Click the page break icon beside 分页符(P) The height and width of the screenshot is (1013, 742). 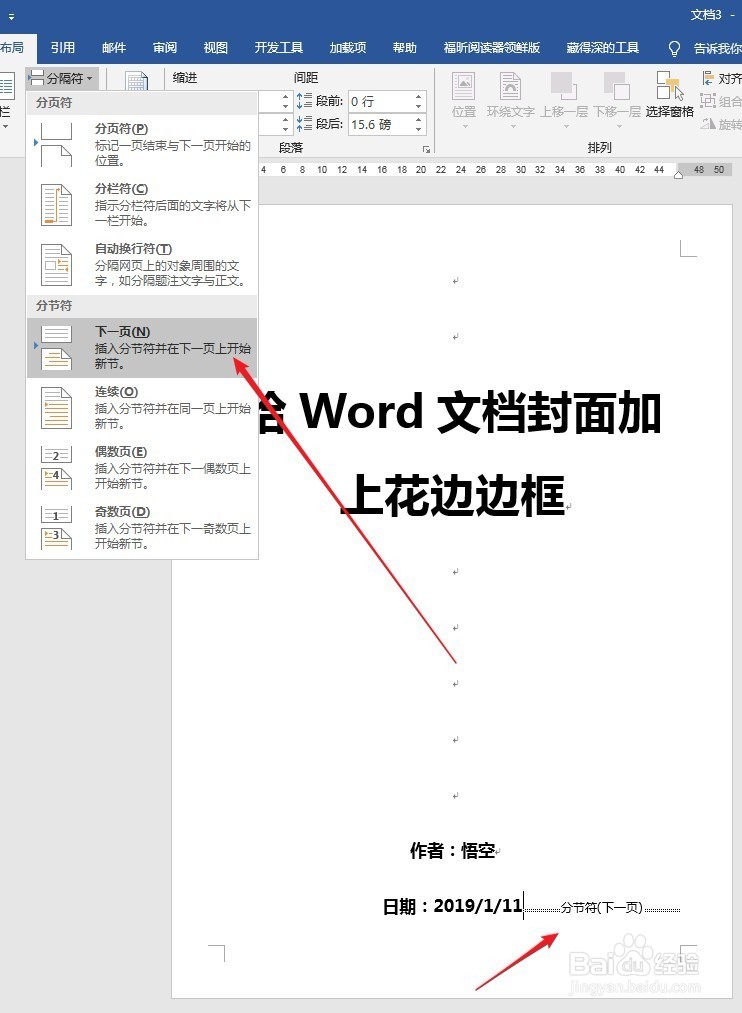pyautogui.click(x=56, y=144)
